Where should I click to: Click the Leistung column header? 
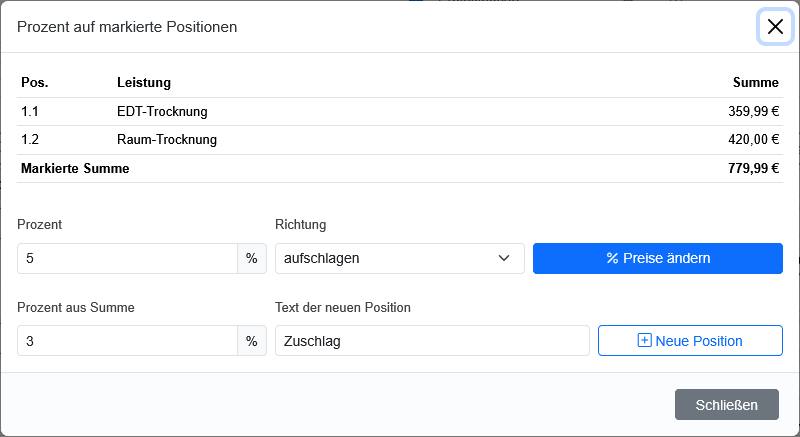pos(144,83)
